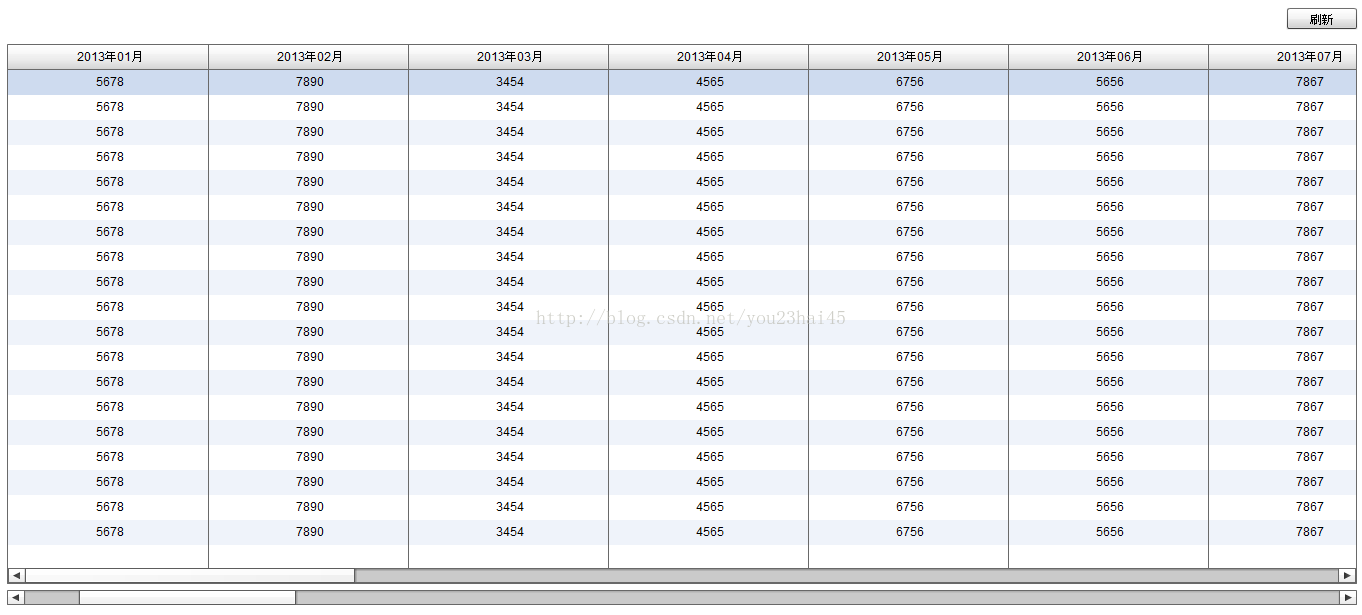Select the 2013年03月 column header

[509, 57]
